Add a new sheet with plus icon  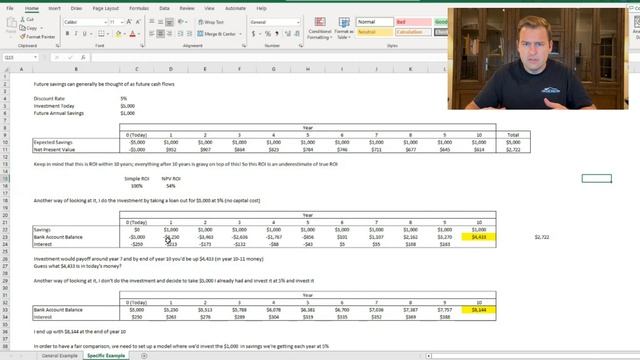click(x=144, y=356)
